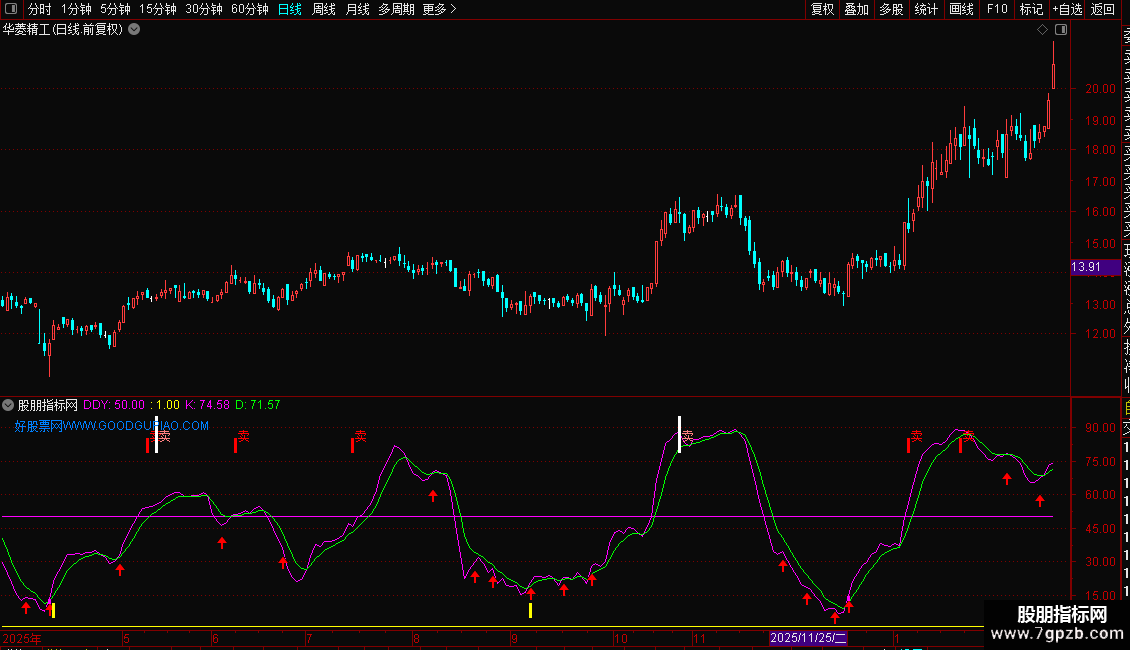Screen dimensions: 1130x650
Task: Open F10 company information
Action: coord(997,9)
